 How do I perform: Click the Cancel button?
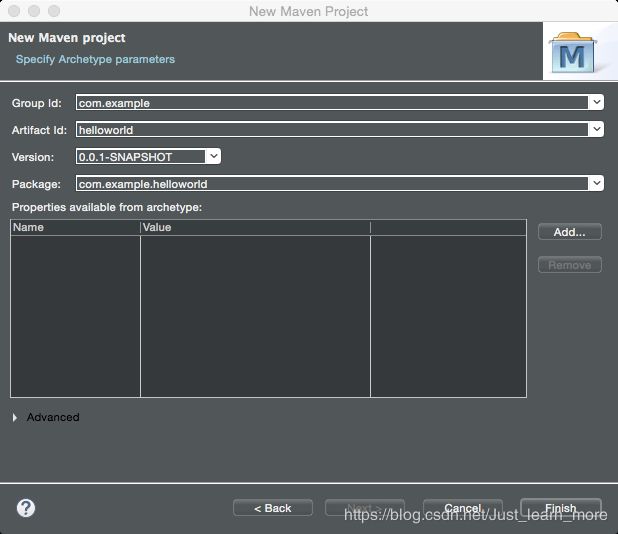coord(463,508)
